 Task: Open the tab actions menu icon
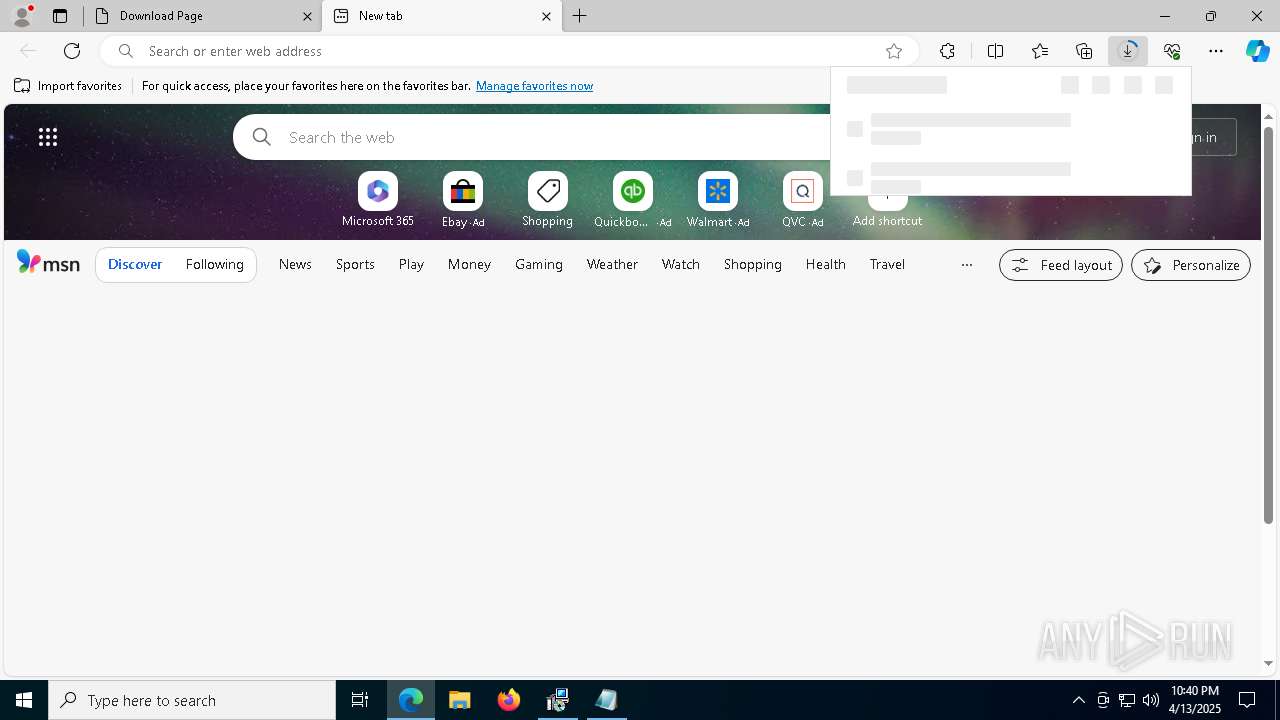tap(60, 16)
